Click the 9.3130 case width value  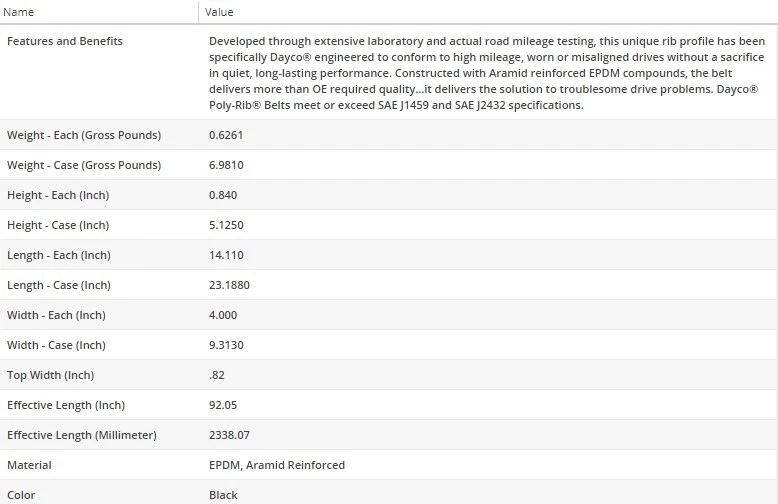226,345
